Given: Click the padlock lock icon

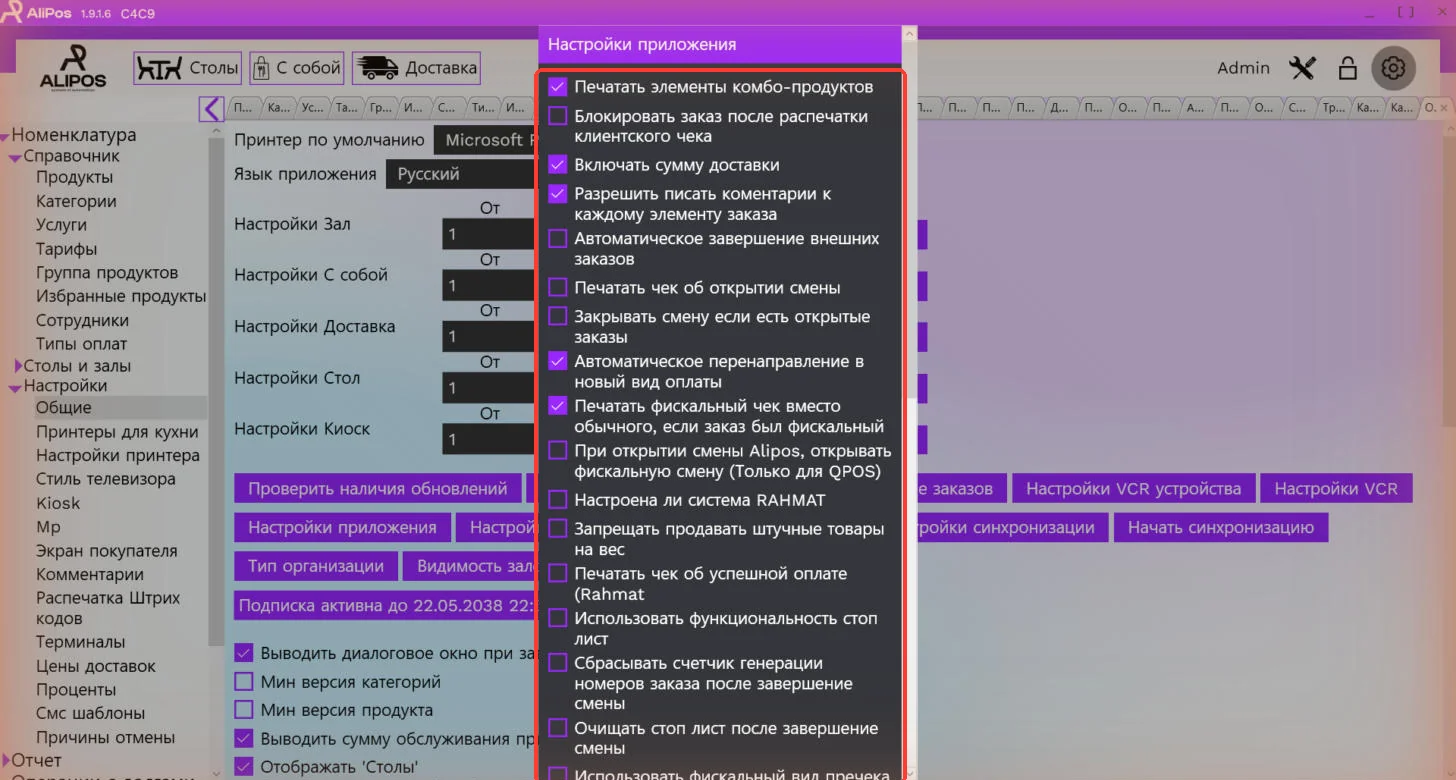Looking at the screenshot, I should tap(1348, 68).
